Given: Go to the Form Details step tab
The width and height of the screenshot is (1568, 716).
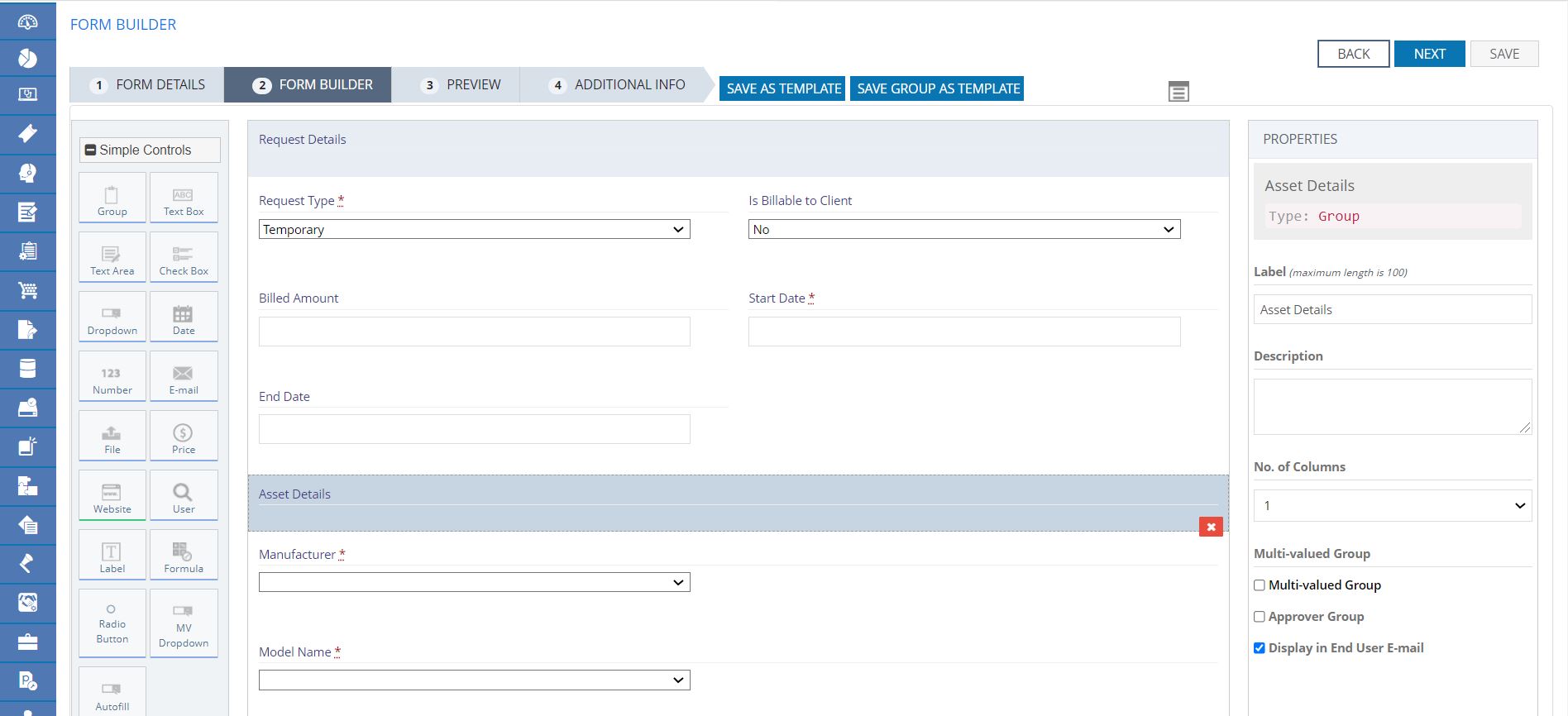Looking at the screenshot, I should click(x=147, y=84).
